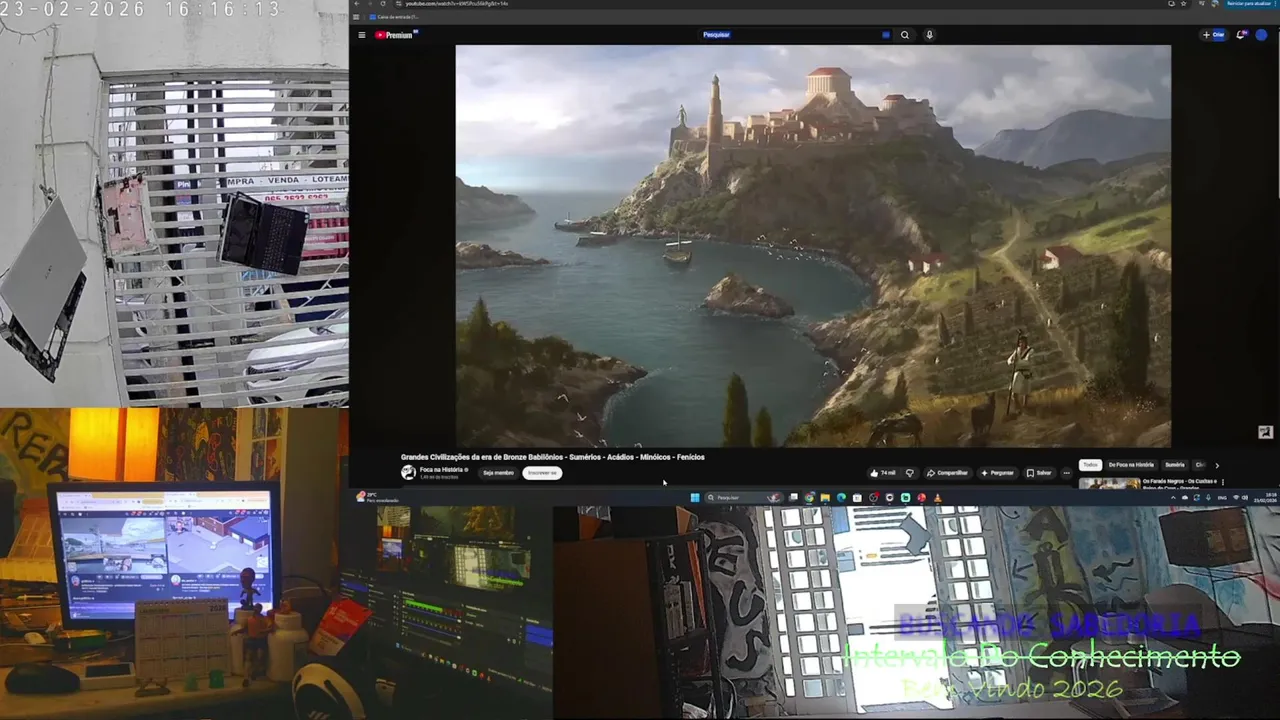Viewport: 1280px width, 720px height.
Task: Bookmark this page with the star icon
Action: click(1185, 4)
